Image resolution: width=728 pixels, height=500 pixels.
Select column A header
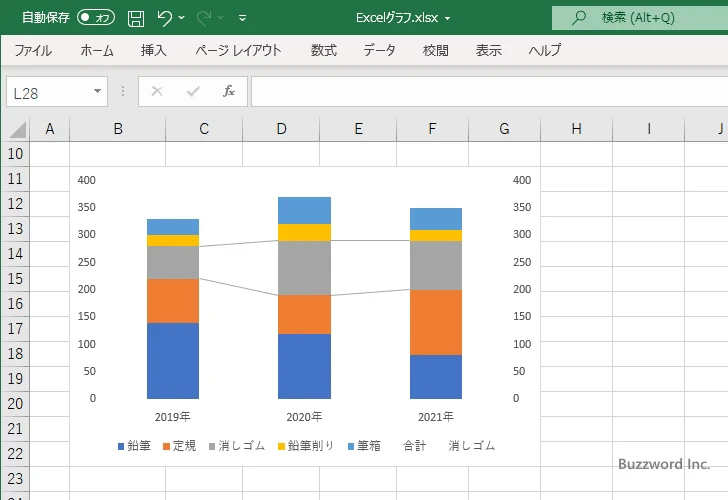pyautogui.click(x=50, y=129)
